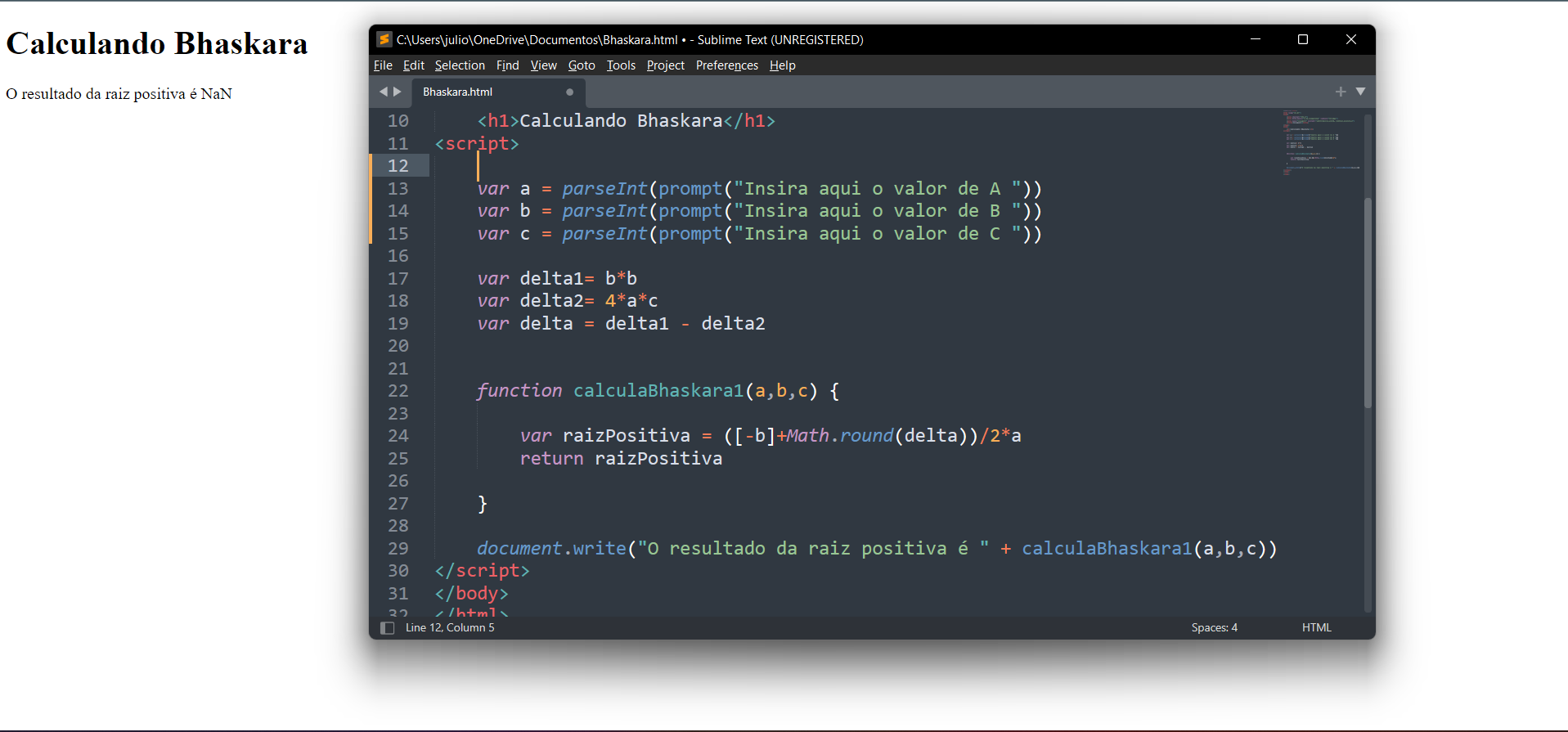Click the 'var c' parseInt line
This screenshot has height=732, width=1568.
point(760,234)
